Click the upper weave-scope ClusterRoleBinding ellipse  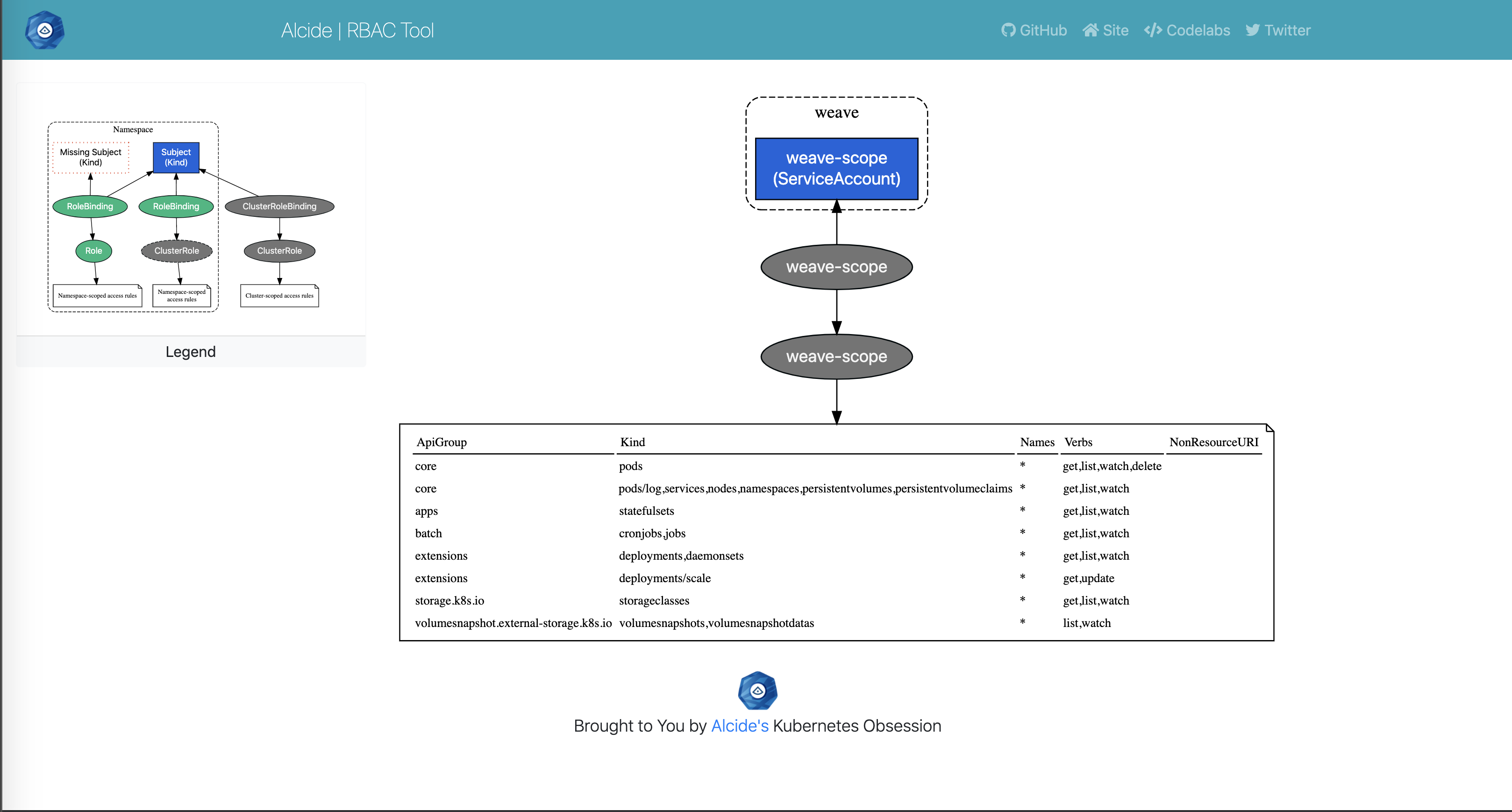pyautogui.click(x=836, y=267)
